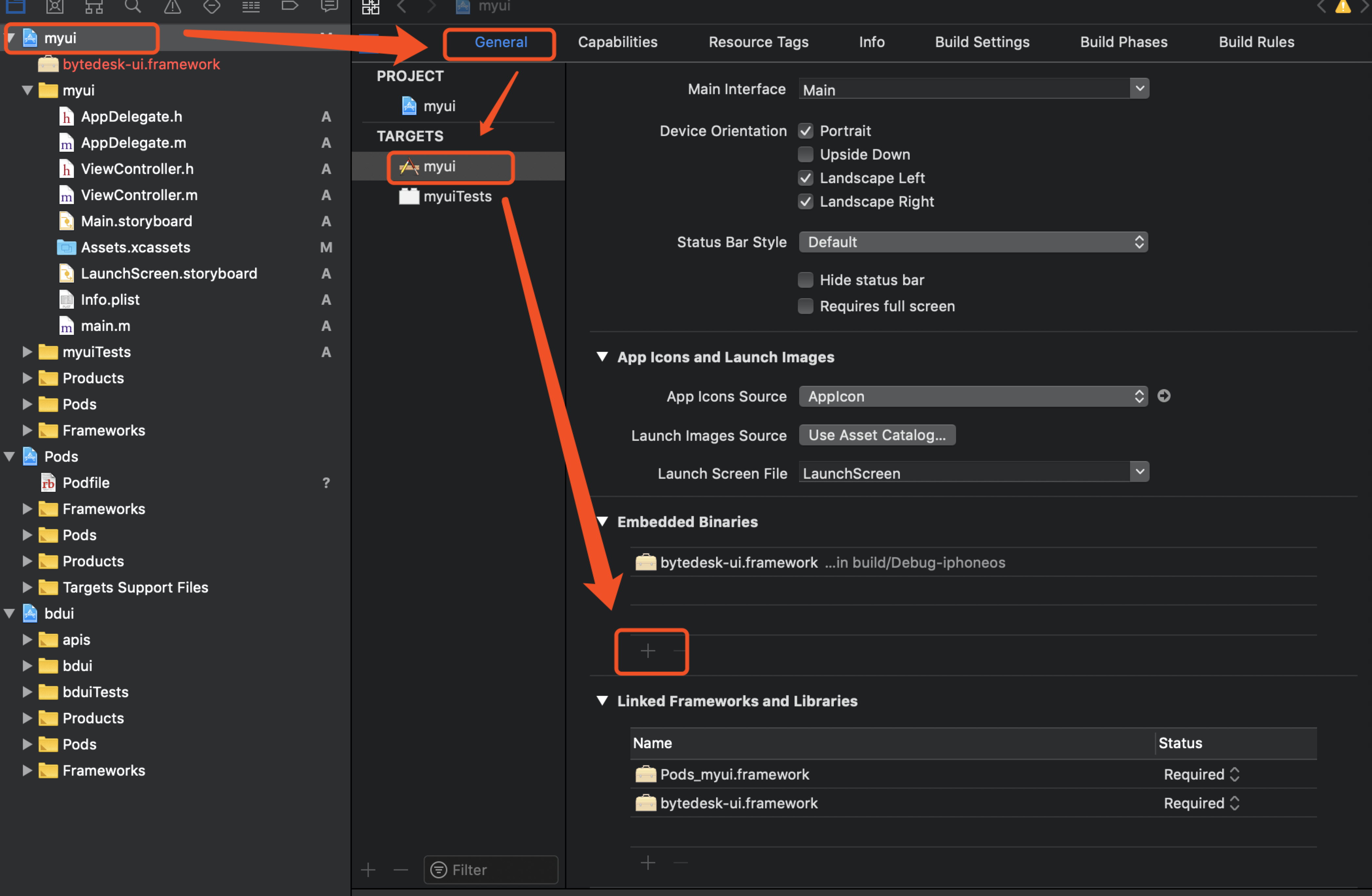Click the filter icon in targets filter
This screenshot has height=896, width=1372.
439,870
